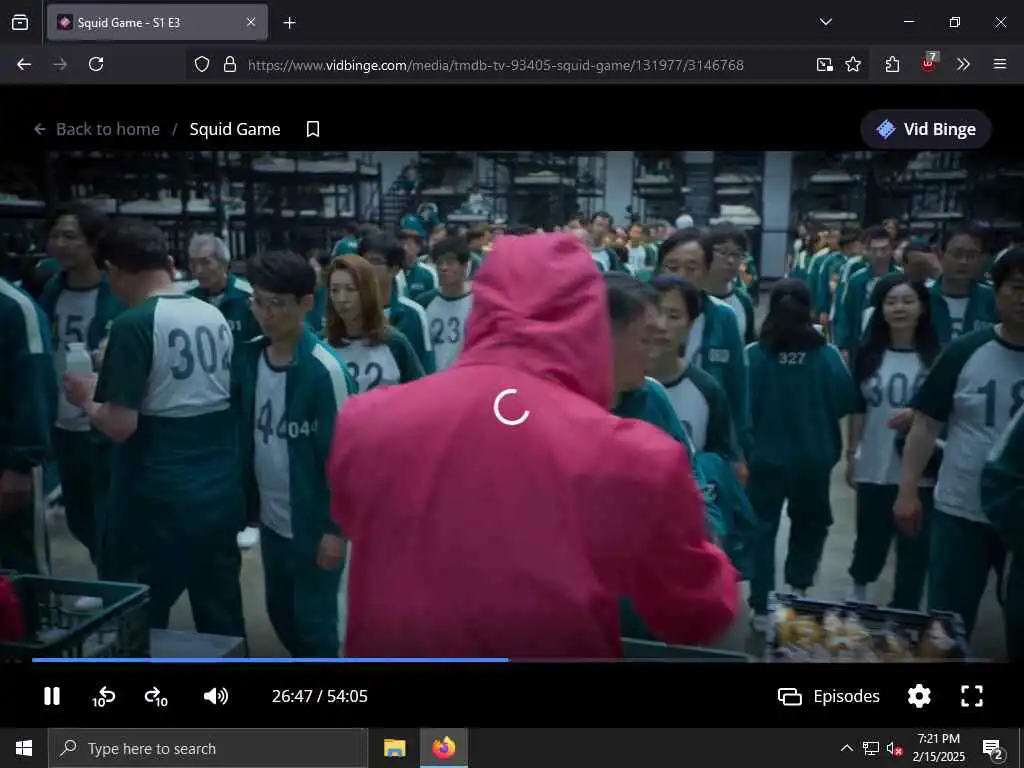Show hidden system tray icons
1024x768 pixels.
click(846, 748)
